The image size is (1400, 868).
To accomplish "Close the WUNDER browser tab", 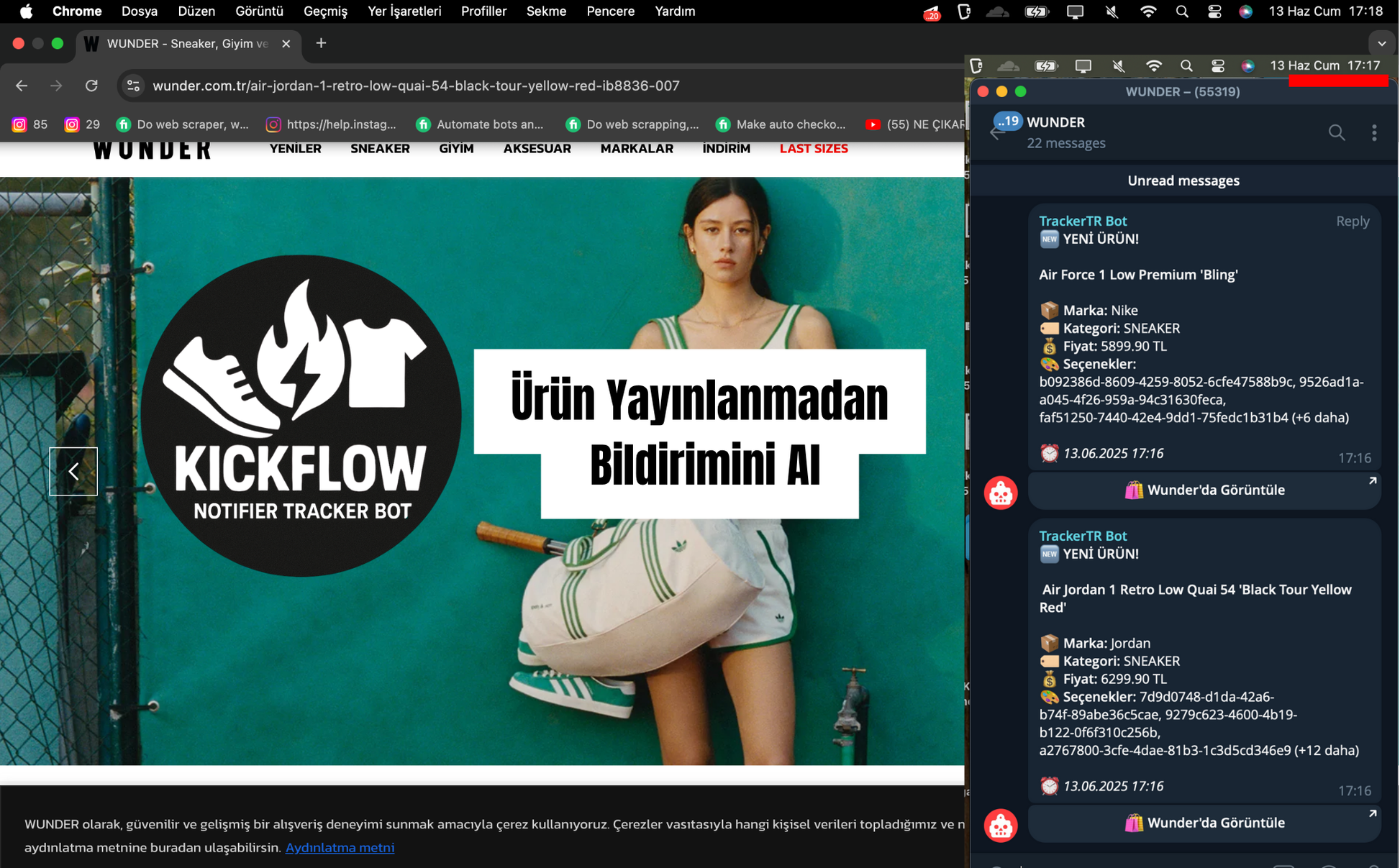I will tap(286, 44).
